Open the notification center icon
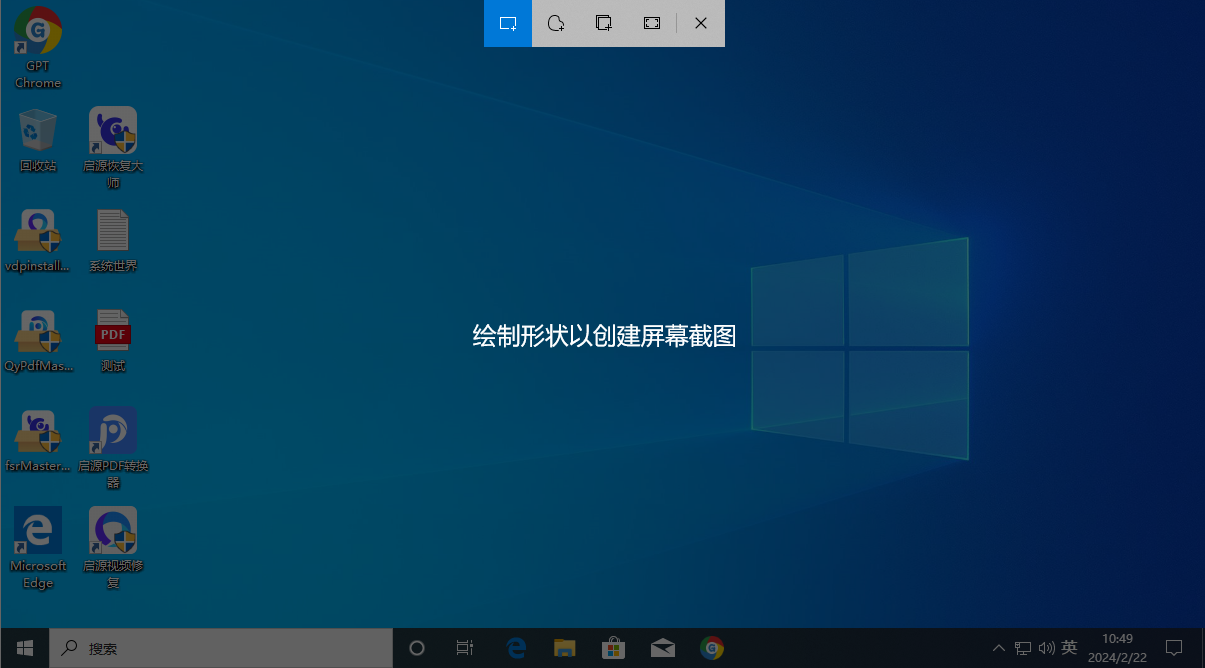Viewport: 1205px width, 668px height. point(1174,648)
